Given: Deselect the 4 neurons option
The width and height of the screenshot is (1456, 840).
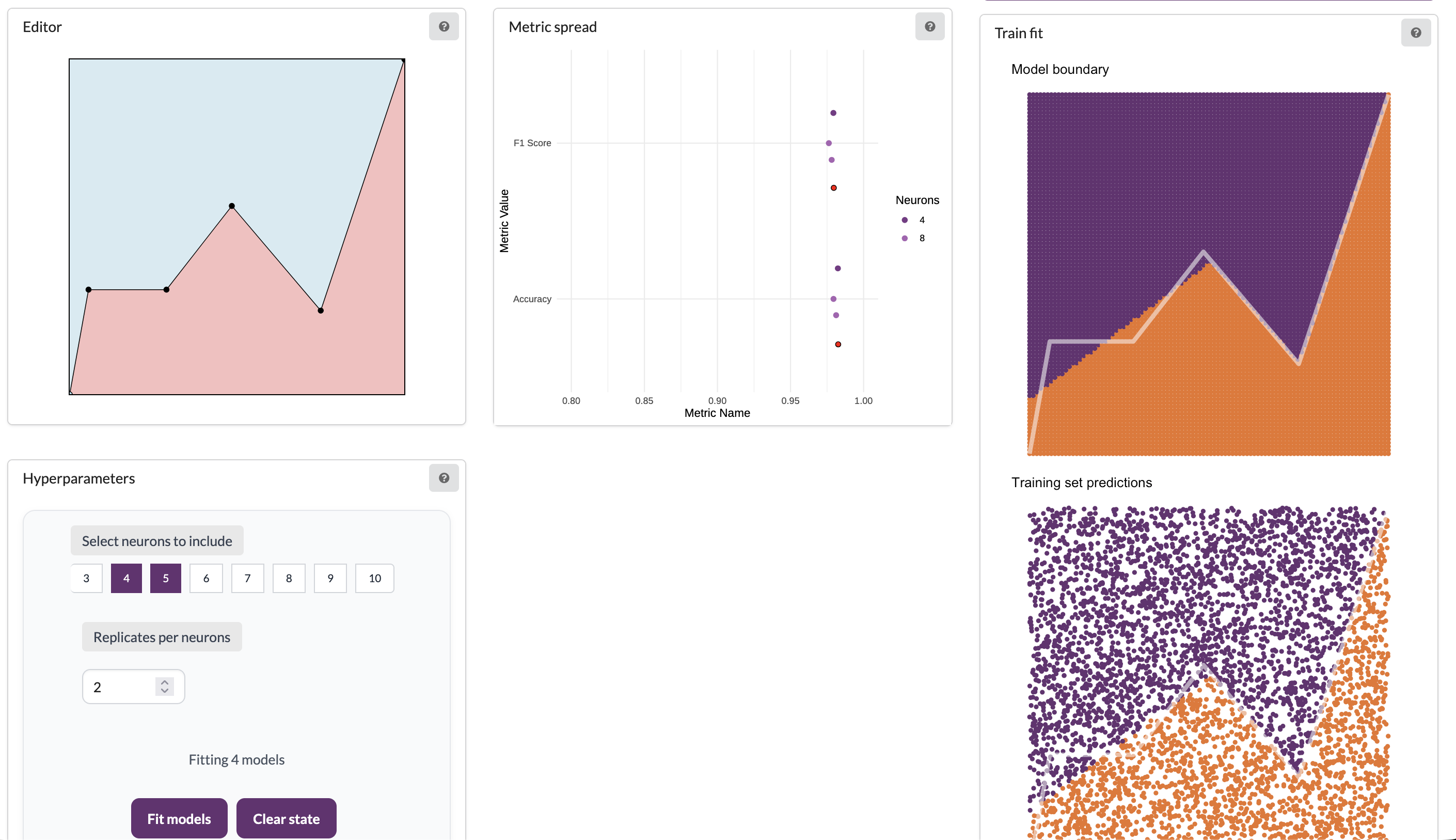Looking at the screenshot, I should [126, 578].
